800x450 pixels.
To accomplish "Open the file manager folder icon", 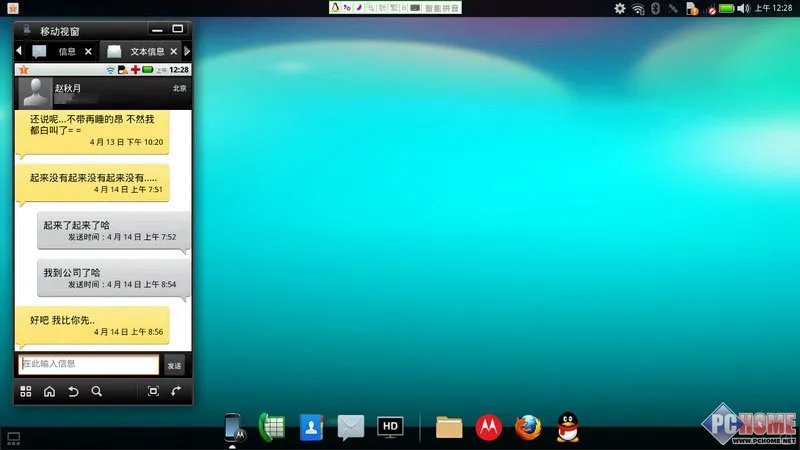I will click(449, 427).
